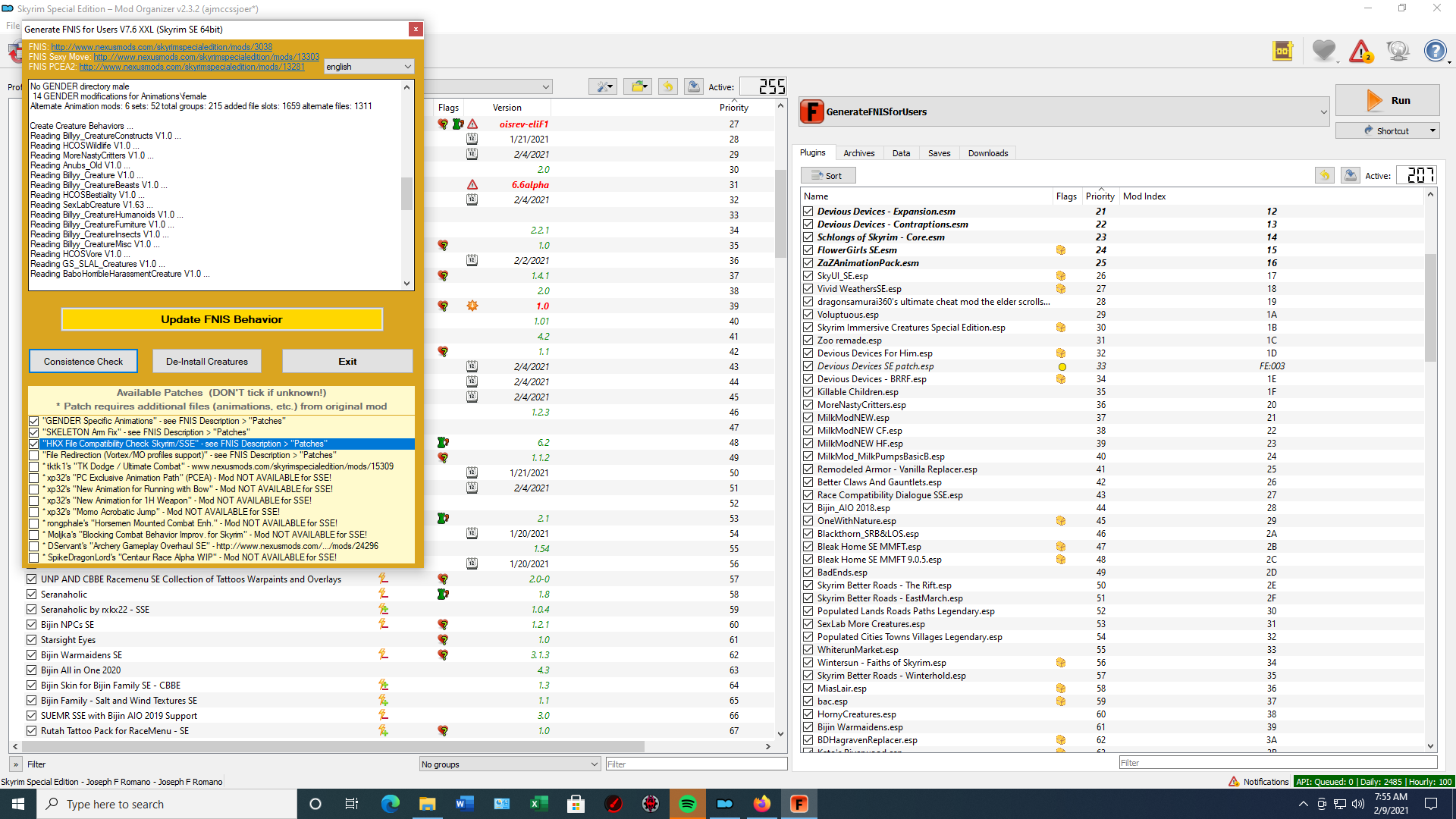Click restore backup arrow icon beside mod list Active counter
This screenshot has height=819, width=1456.
click(668, 86)
